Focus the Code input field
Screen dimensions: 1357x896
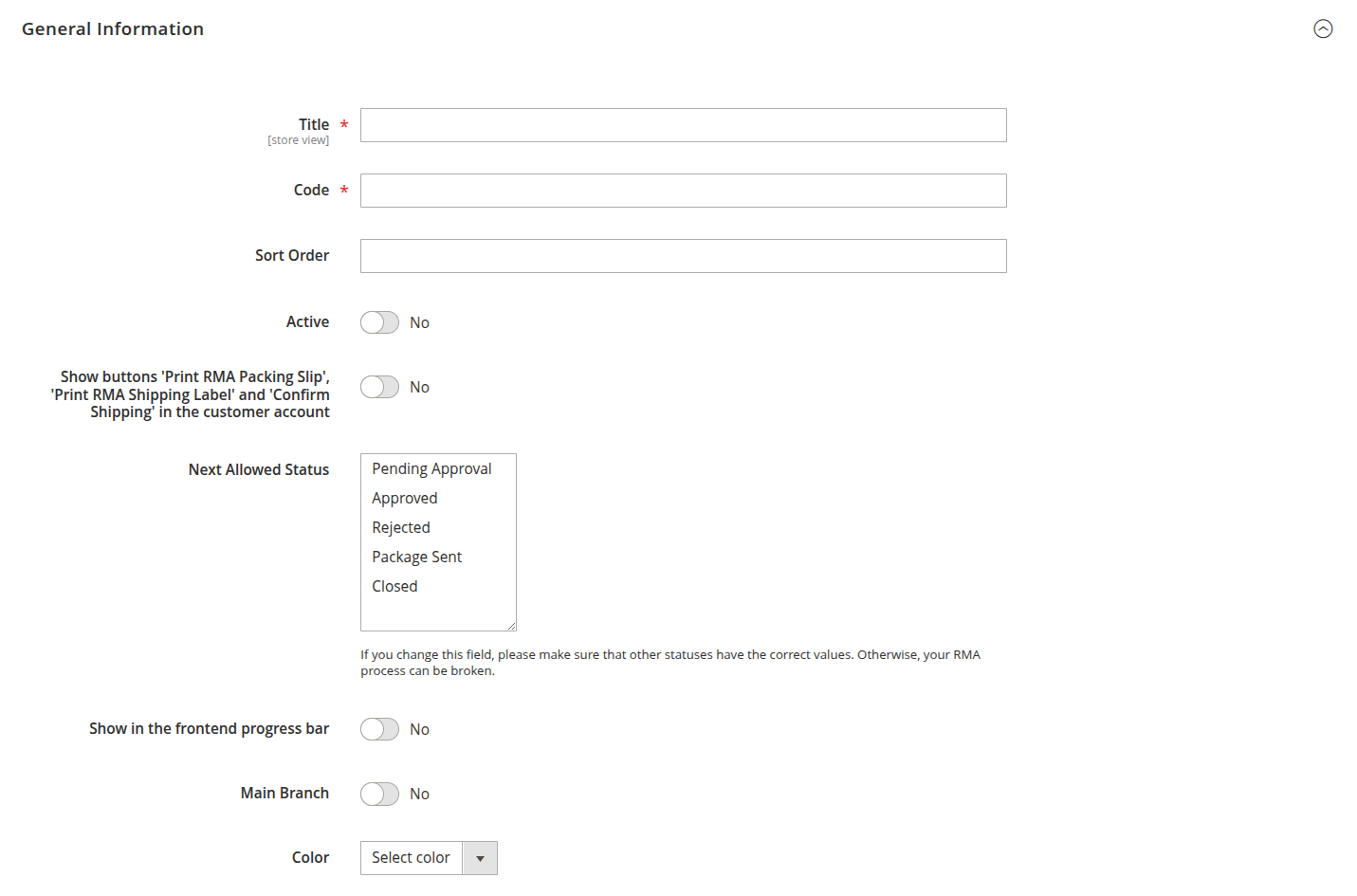(x=683, y=191)
